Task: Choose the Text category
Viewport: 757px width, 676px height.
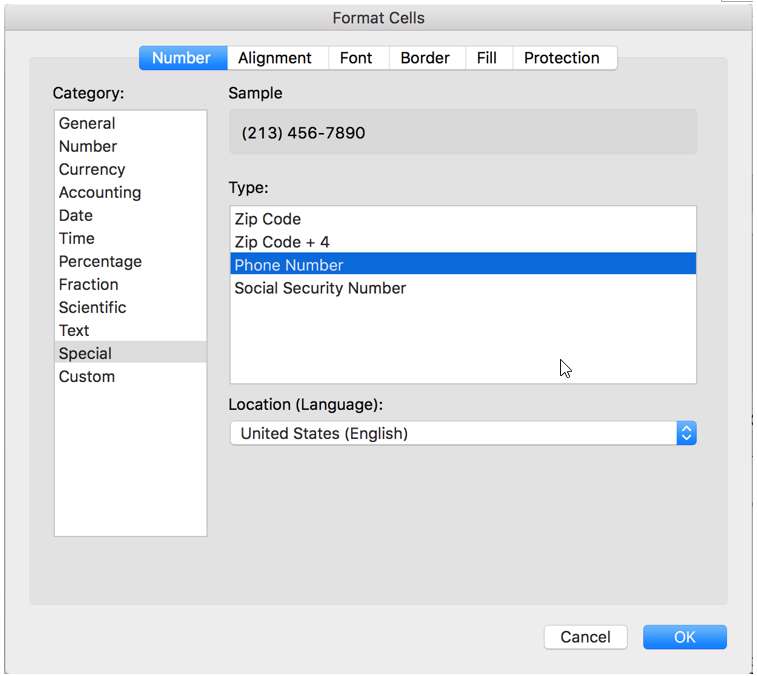Action: tap(130, 330)
